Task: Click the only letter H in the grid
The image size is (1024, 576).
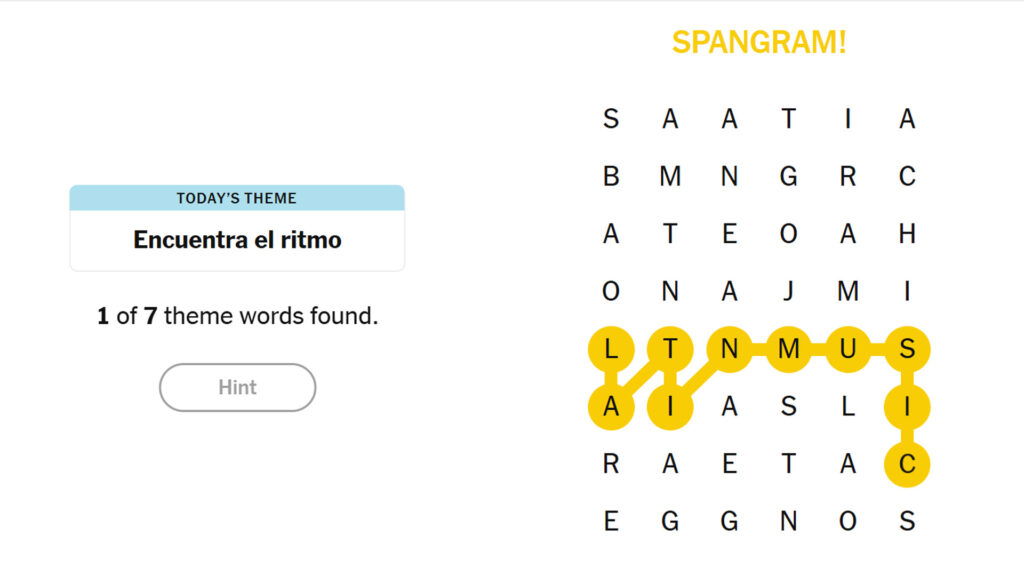Action: [x=908, y=234]
